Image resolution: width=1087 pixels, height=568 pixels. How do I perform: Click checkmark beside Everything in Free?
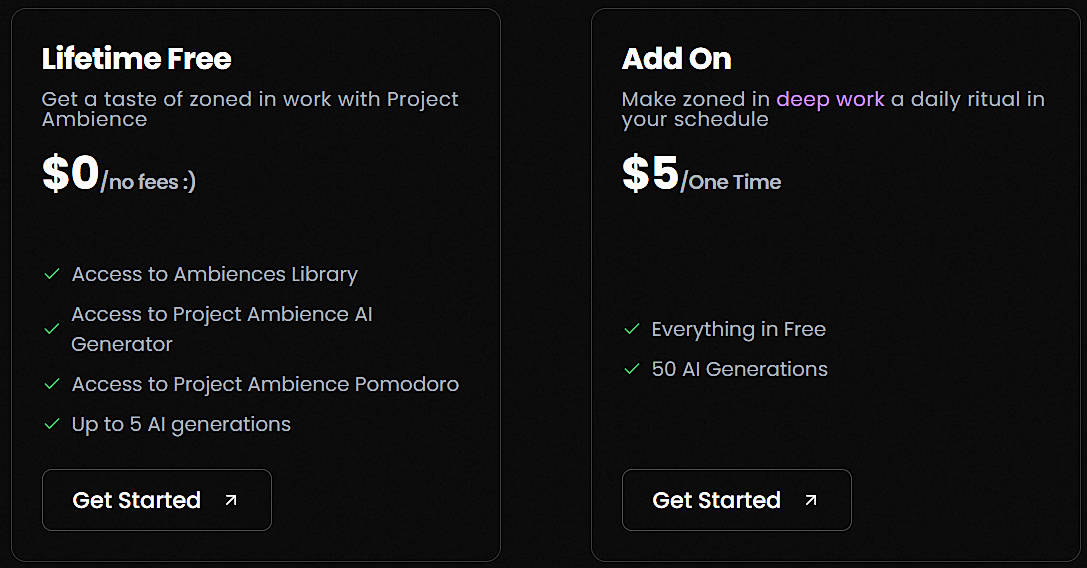pyautogui.click(x=632, y=329)
